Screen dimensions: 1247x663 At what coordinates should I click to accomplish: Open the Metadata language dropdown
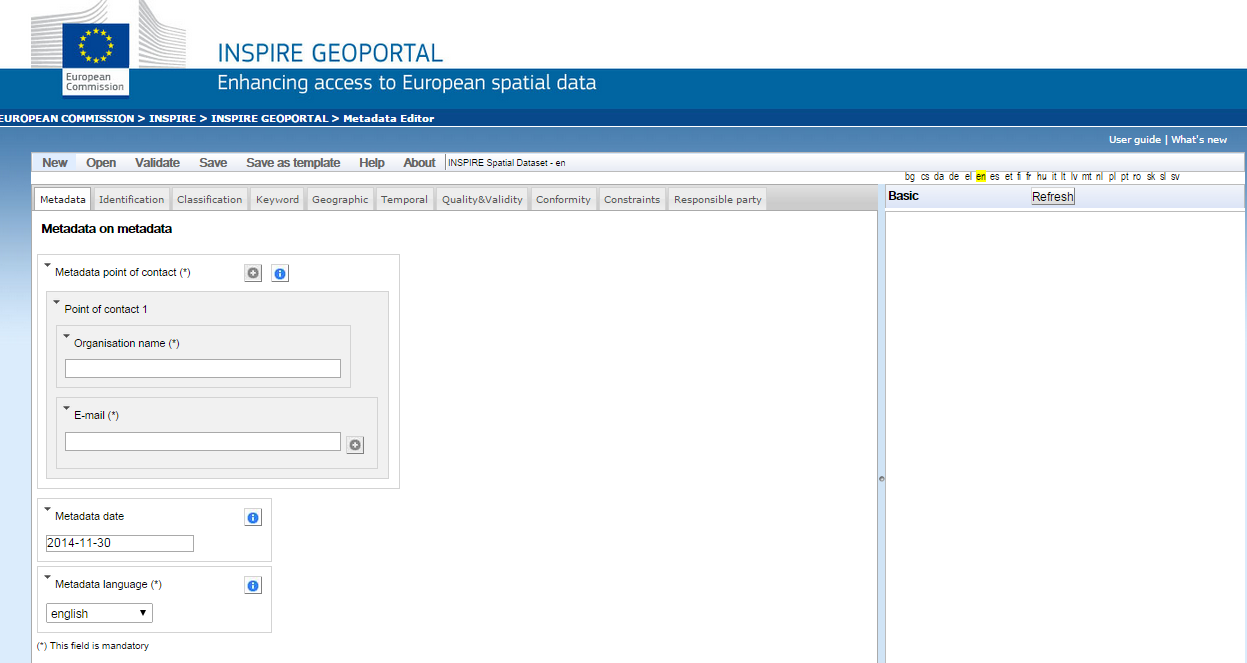[99, 613]
